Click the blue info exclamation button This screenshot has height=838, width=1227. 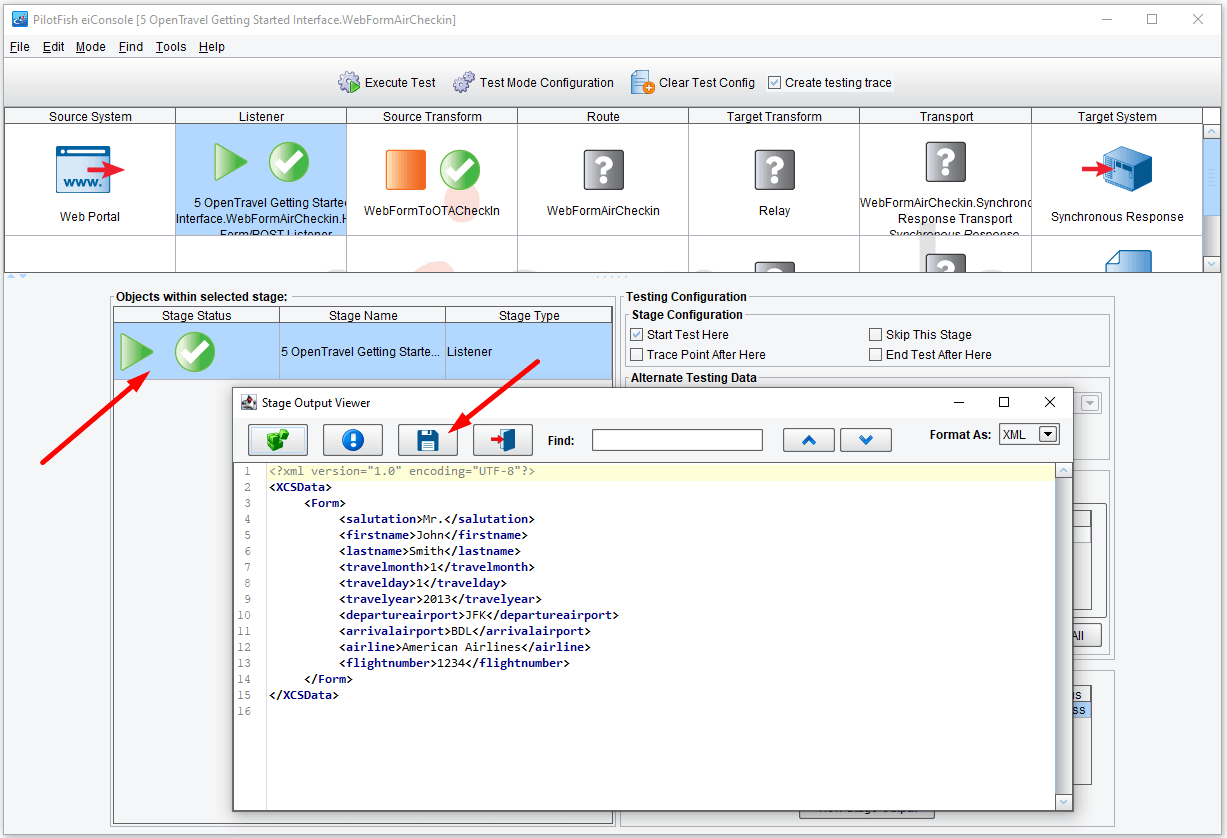coord(353,439)
